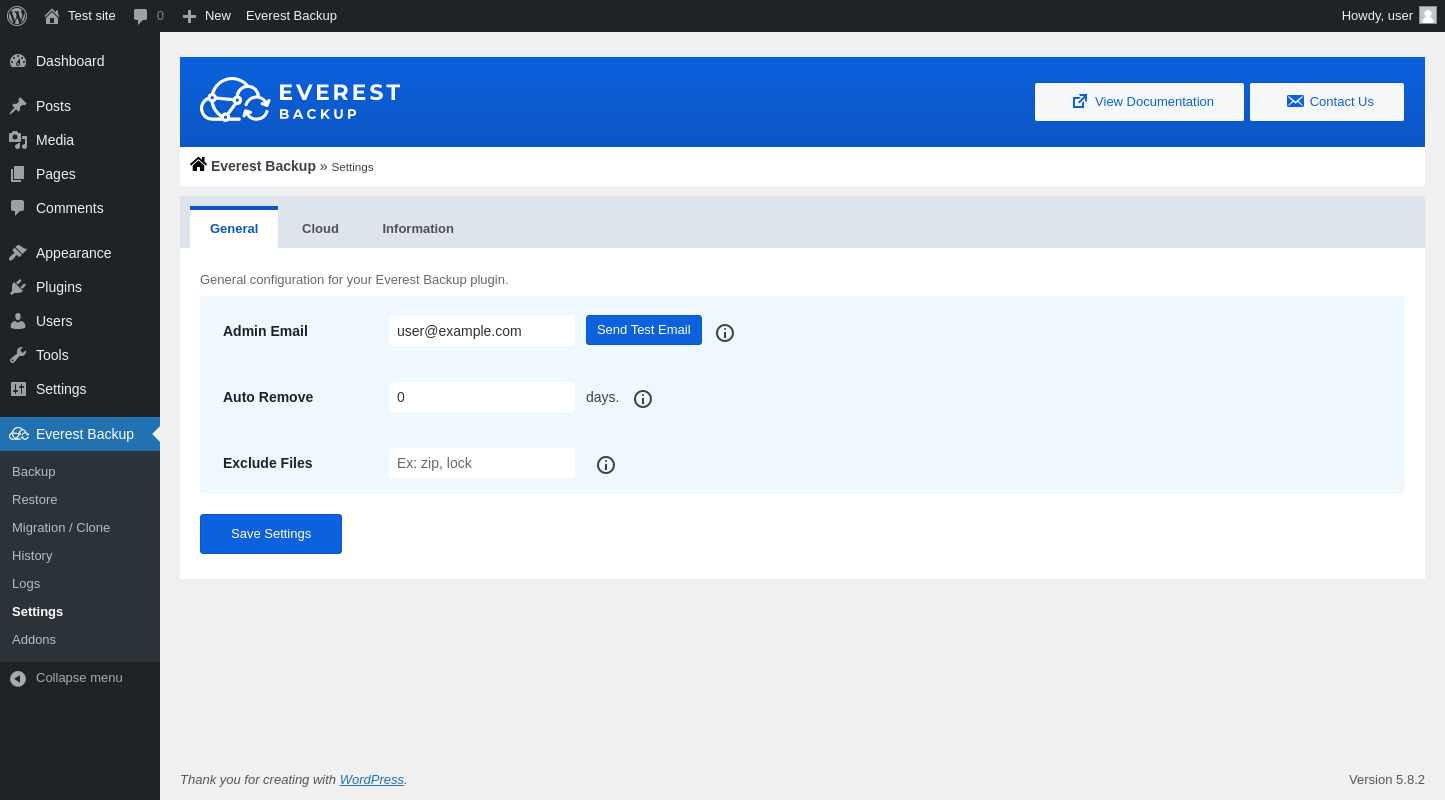The height and width of the screenshot is (800, 1445).
Task: Click the Tools wrench icon
Action: pos(18,355)
